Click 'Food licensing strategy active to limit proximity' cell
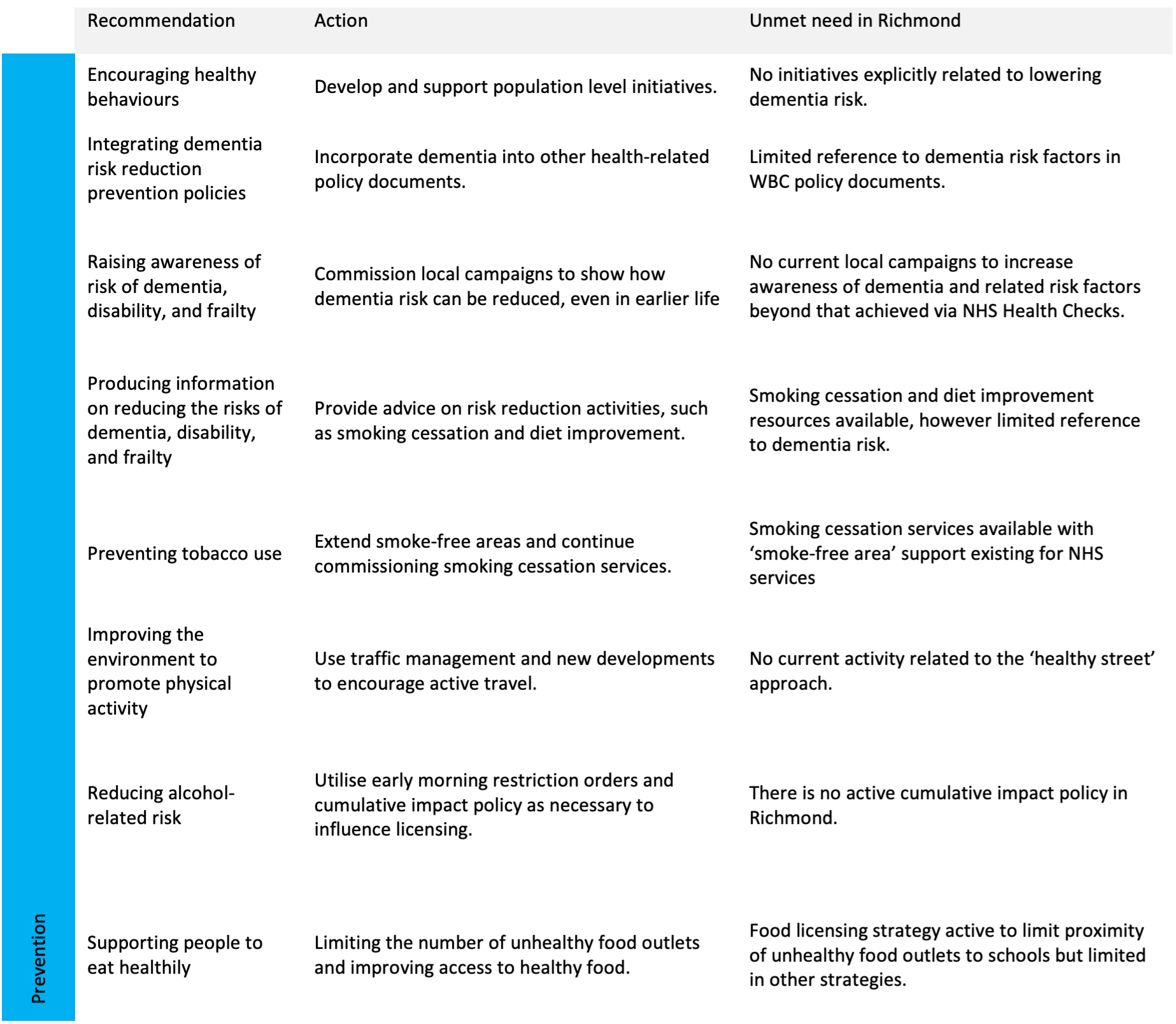The height and width of the screenshot is (1024, 1176). pos(947,955)
